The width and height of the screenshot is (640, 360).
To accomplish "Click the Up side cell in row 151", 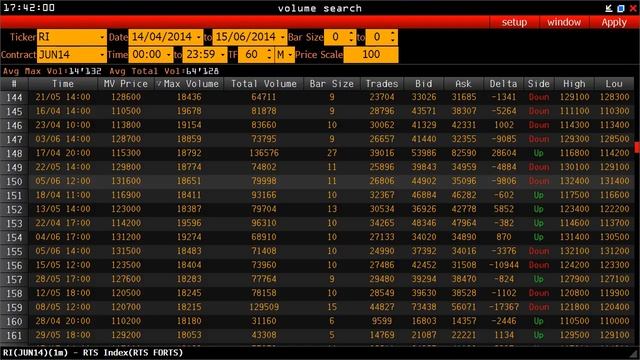I will [x=538, y=196].
